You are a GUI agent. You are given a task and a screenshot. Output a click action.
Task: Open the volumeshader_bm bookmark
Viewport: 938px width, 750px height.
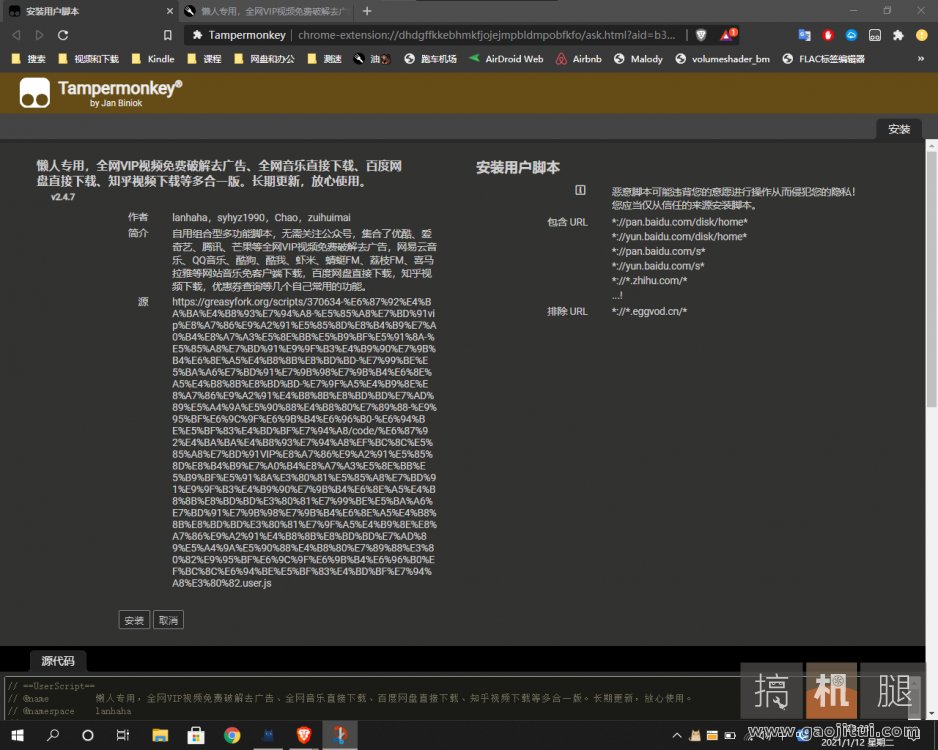(x=722, y=59)
